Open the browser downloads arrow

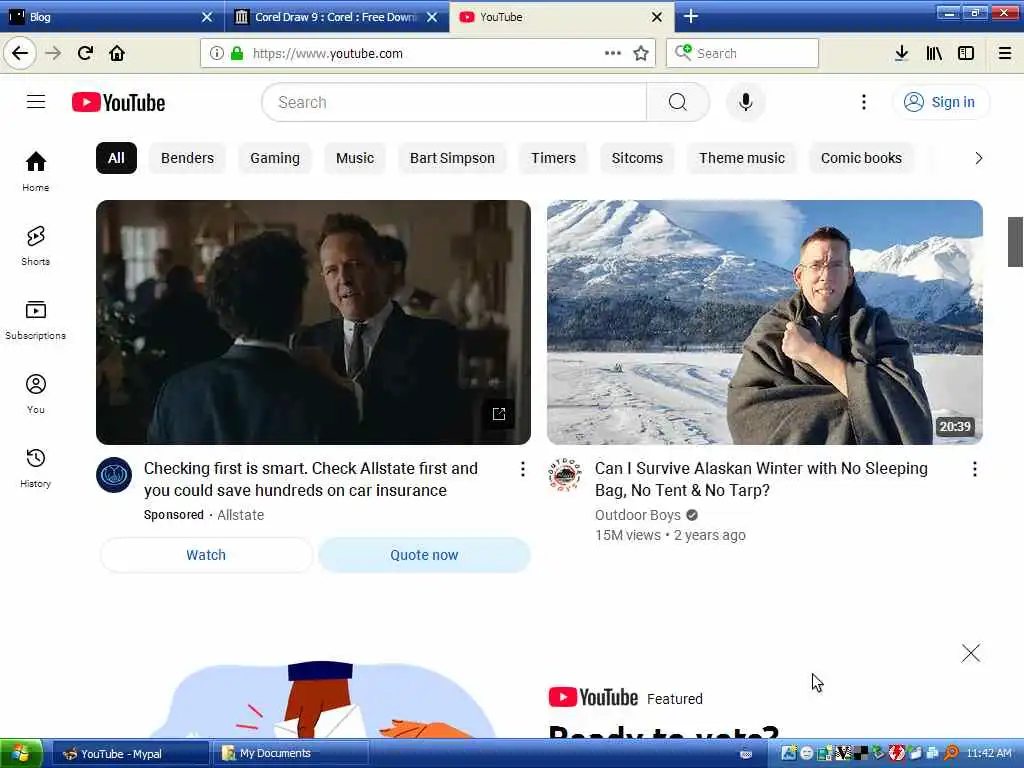901,53
